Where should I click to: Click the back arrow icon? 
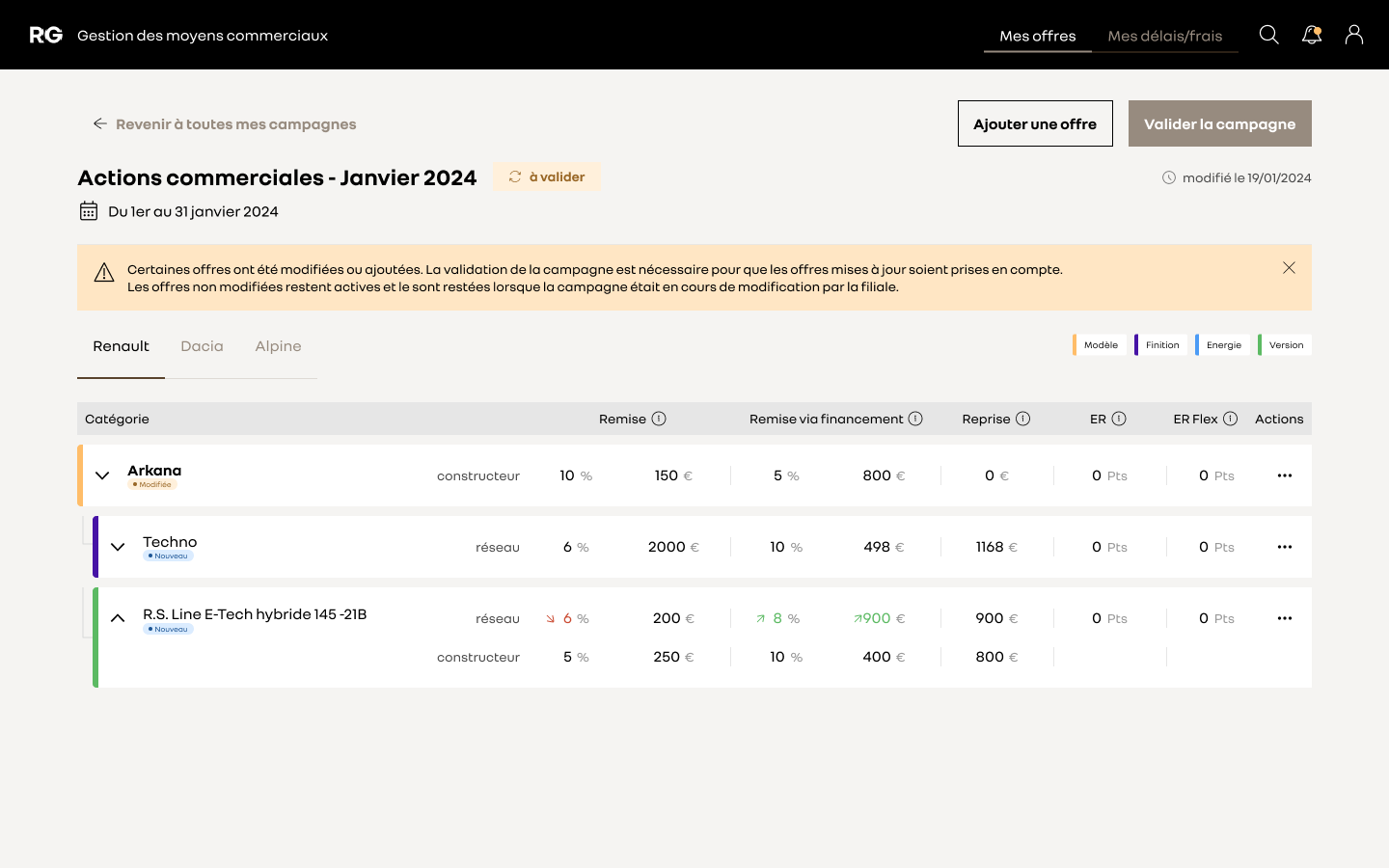(x=99, y=123)
